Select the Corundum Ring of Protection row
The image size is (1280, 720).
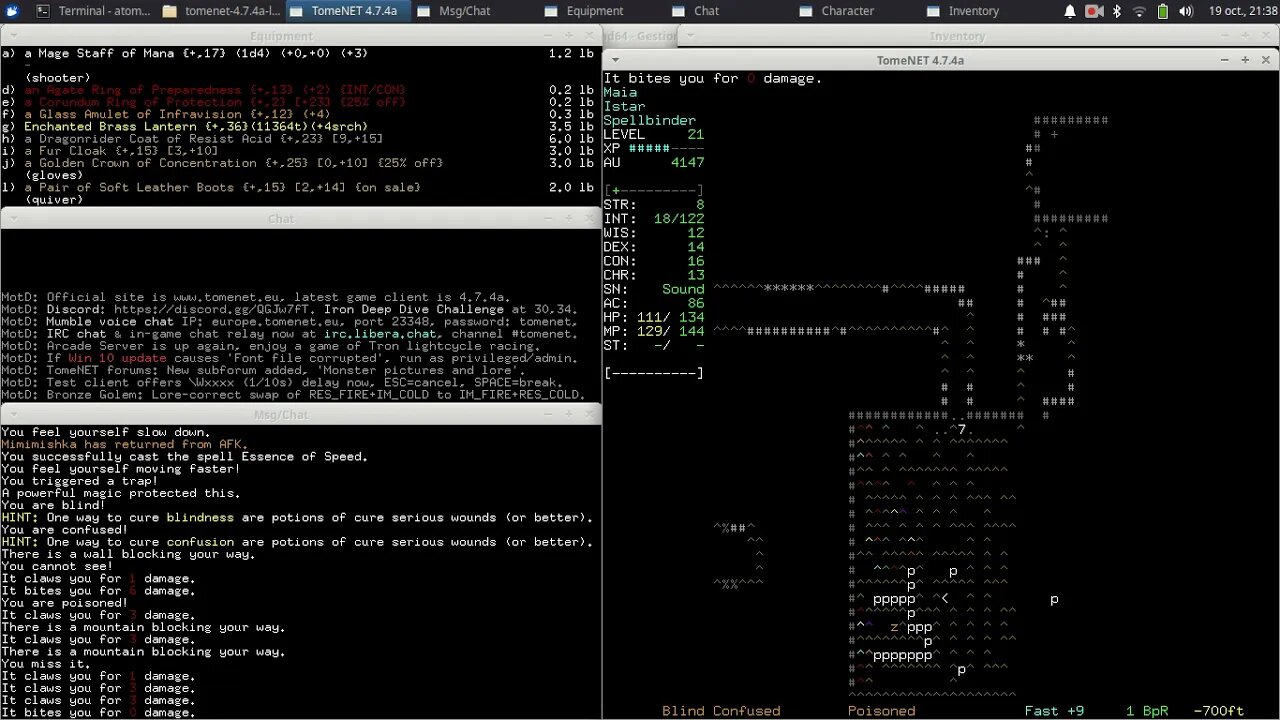(298, 102)
